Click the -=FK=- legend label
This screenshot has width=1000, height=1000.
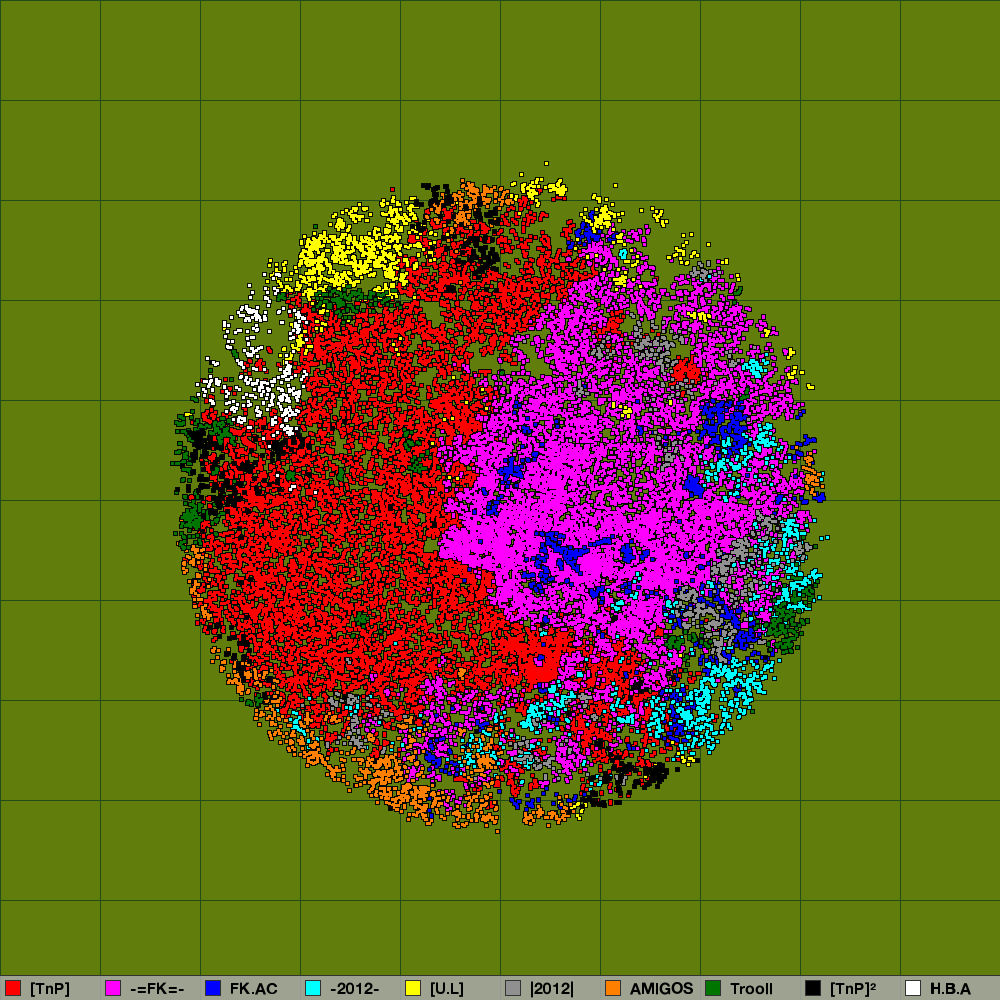tap(157, 989)
